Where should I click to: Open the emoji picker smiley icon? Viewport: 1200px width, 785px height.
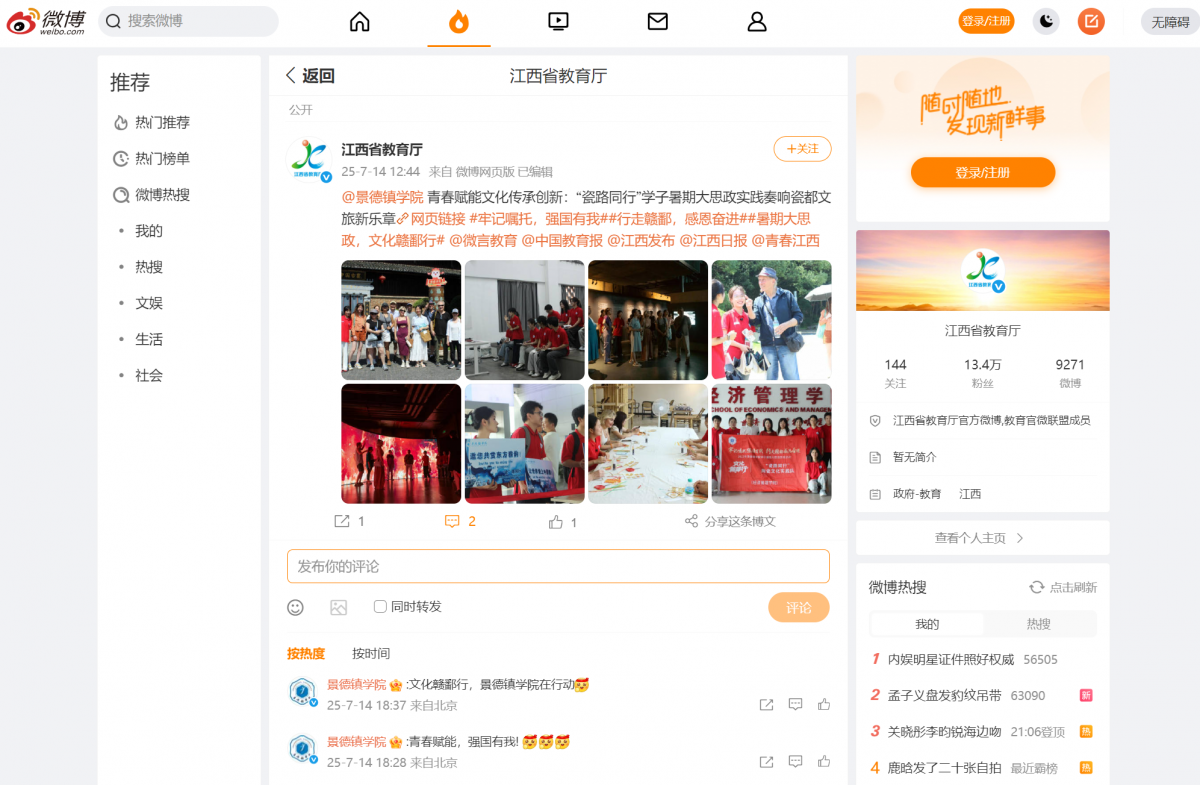pyautogui.click(x=295, y=607)
